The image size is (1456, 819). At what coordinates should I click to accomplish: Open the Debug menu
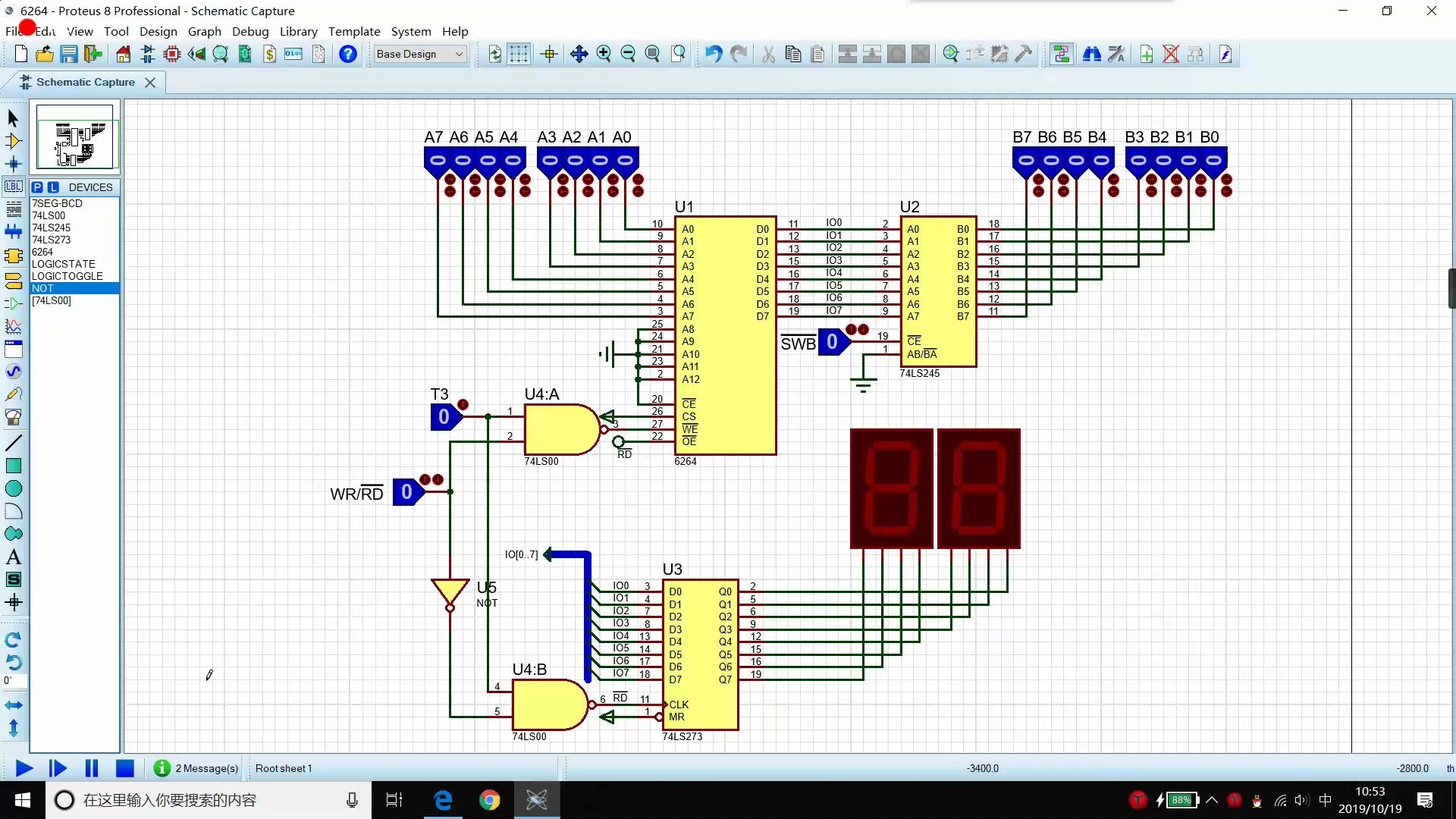(250, 31)
